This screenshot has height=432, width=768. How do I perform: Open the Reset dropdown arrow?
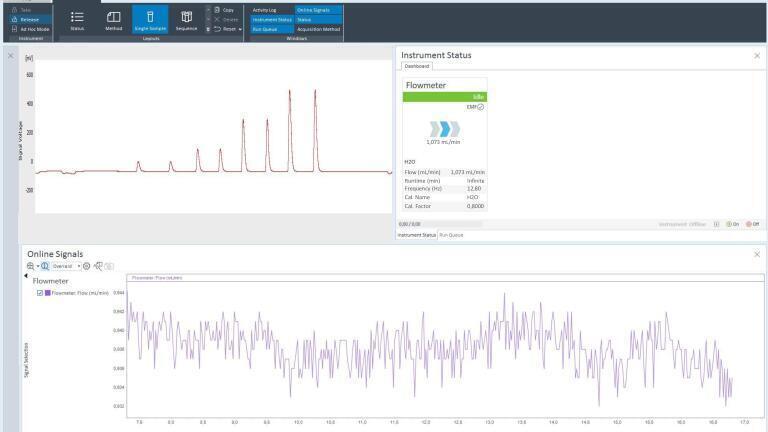[x=240, y=29]
